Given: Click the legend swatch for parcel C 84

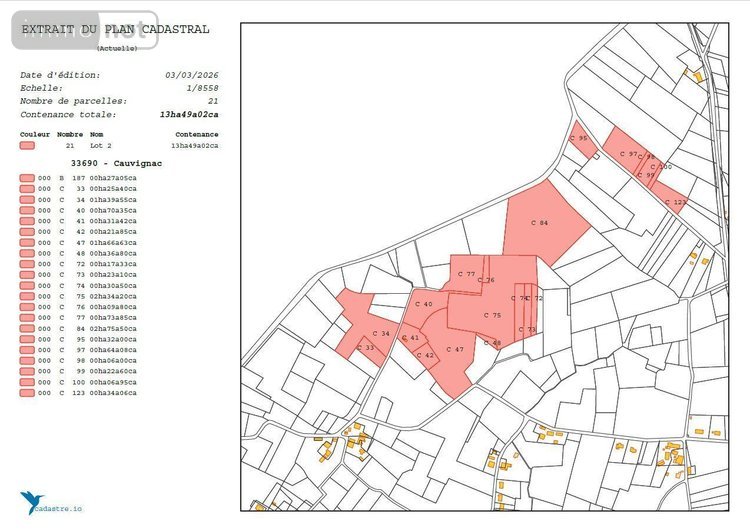Looking at the screenshot, I should click(x=27, y=328).
